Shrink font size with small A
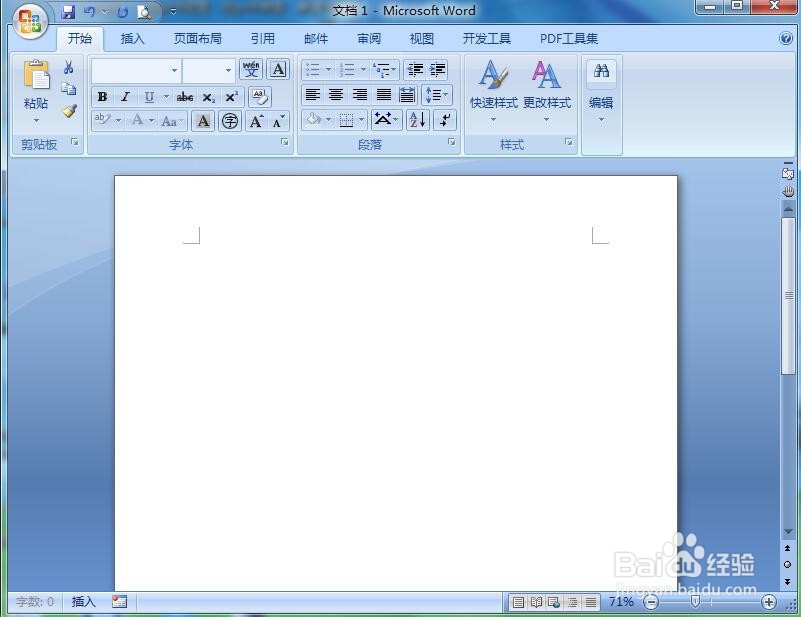Image resolution: width=801 pixels, height=617 pixels. [x=278, y=121]
